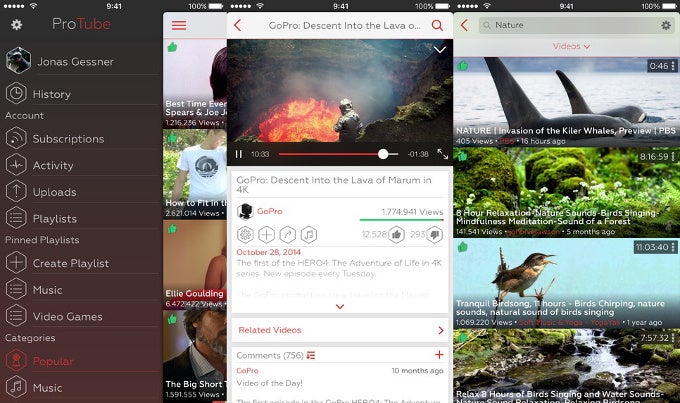Open Jonas Gessner profile avatar

click(x=18, y=60)
